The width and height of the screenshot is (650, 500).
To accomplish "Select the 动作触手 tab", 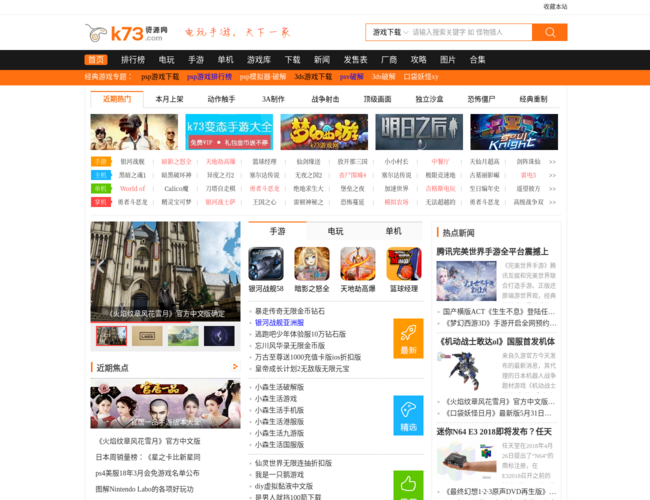I will 221,99.
